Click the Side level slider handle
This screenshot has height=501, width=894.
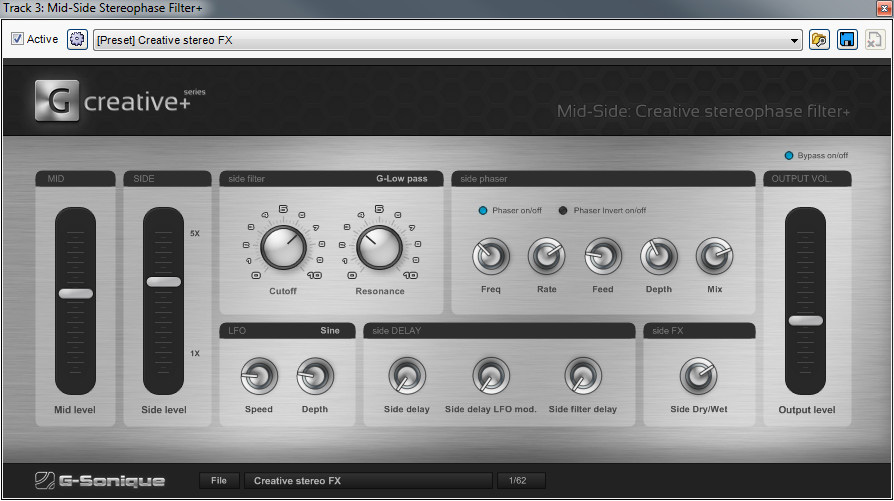[164, 282]
